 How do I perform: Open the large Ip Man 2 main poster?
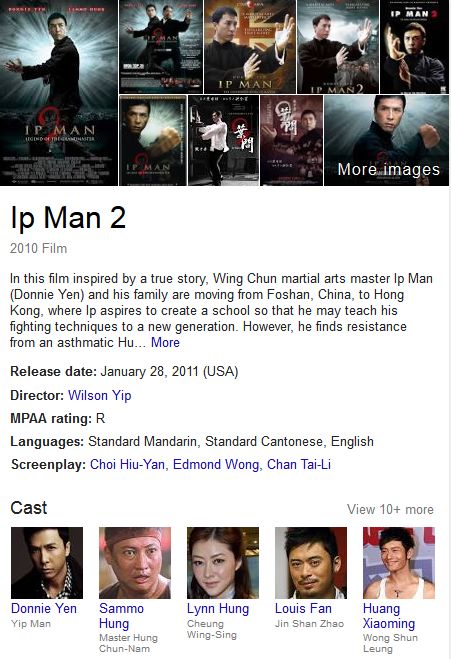pos(59,92)
